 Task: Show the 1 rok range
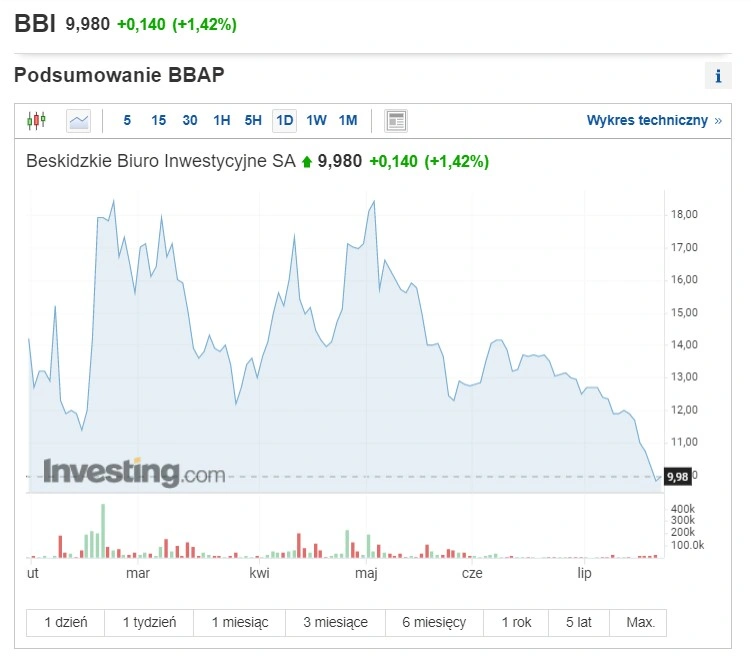[x=516, y=623]
